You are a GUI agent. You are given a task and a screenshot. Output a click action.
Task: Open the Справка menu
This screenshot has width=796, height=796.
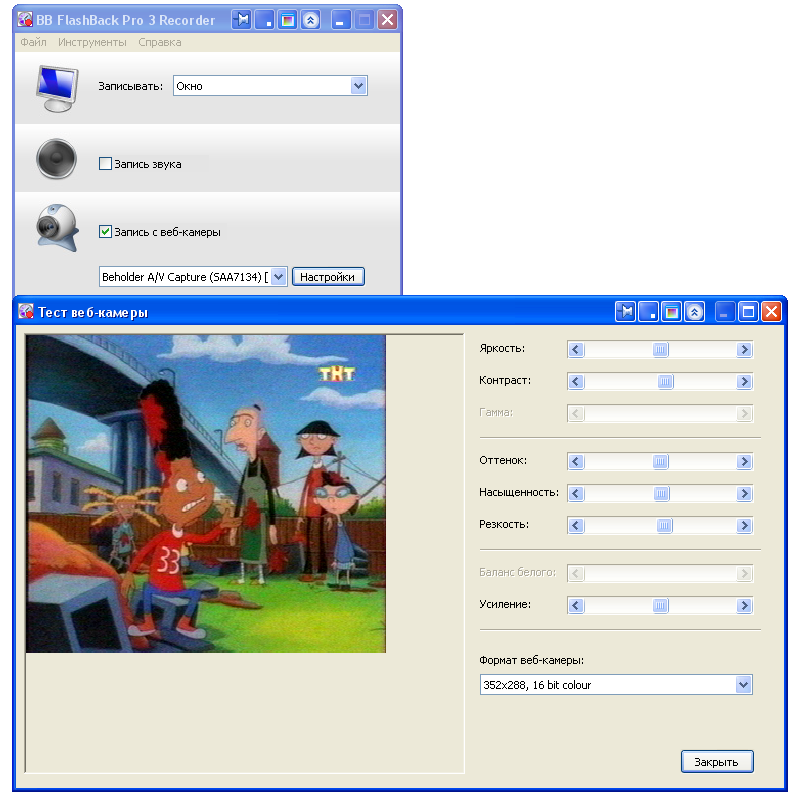[x=160, y=42]
